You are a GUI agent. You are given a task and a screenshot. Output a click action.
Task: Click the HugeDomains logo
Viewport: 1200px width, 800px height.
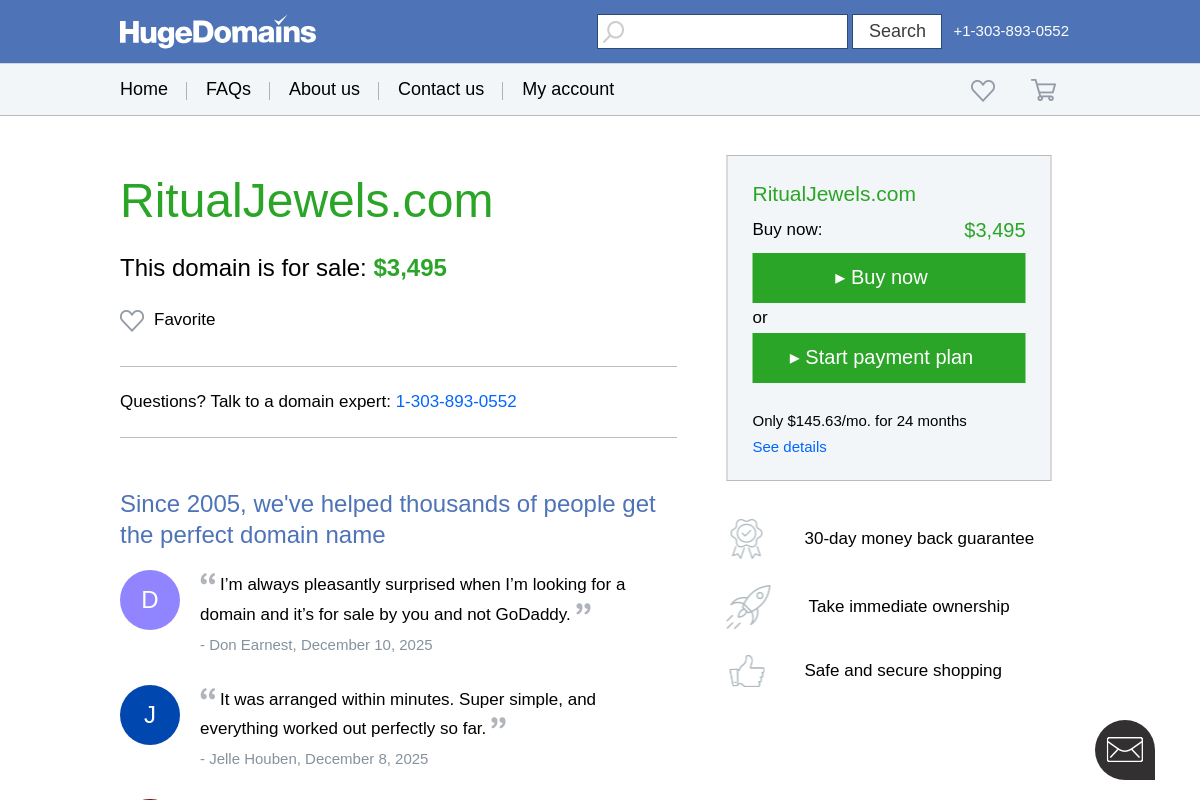tap(217, 31)
